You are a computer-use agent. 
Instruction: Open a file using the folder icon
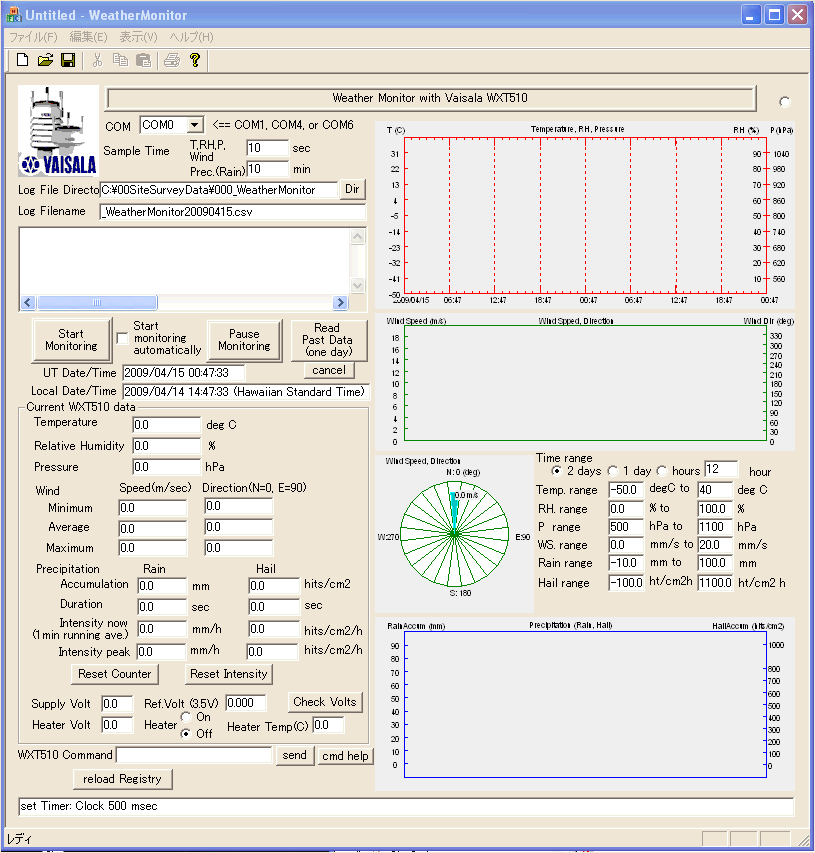tap(45, 60)
